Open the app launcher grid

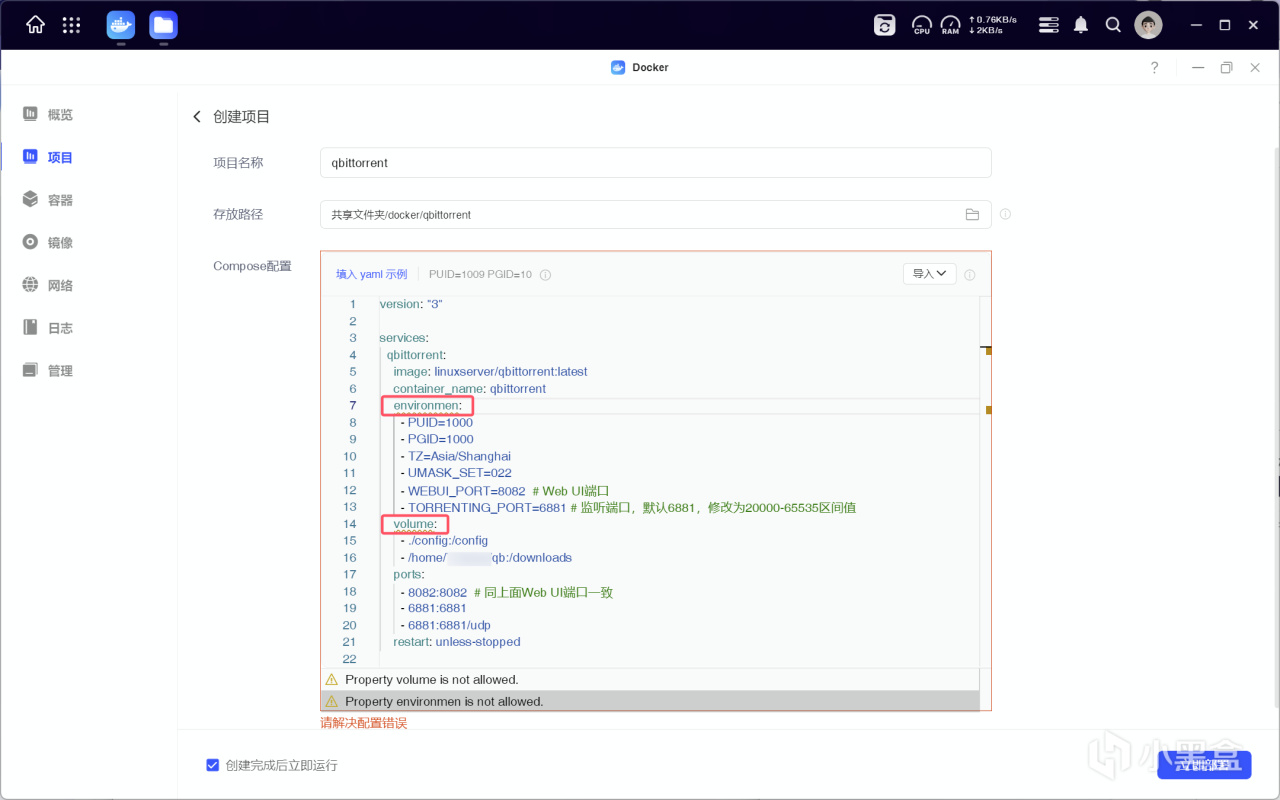71,25
